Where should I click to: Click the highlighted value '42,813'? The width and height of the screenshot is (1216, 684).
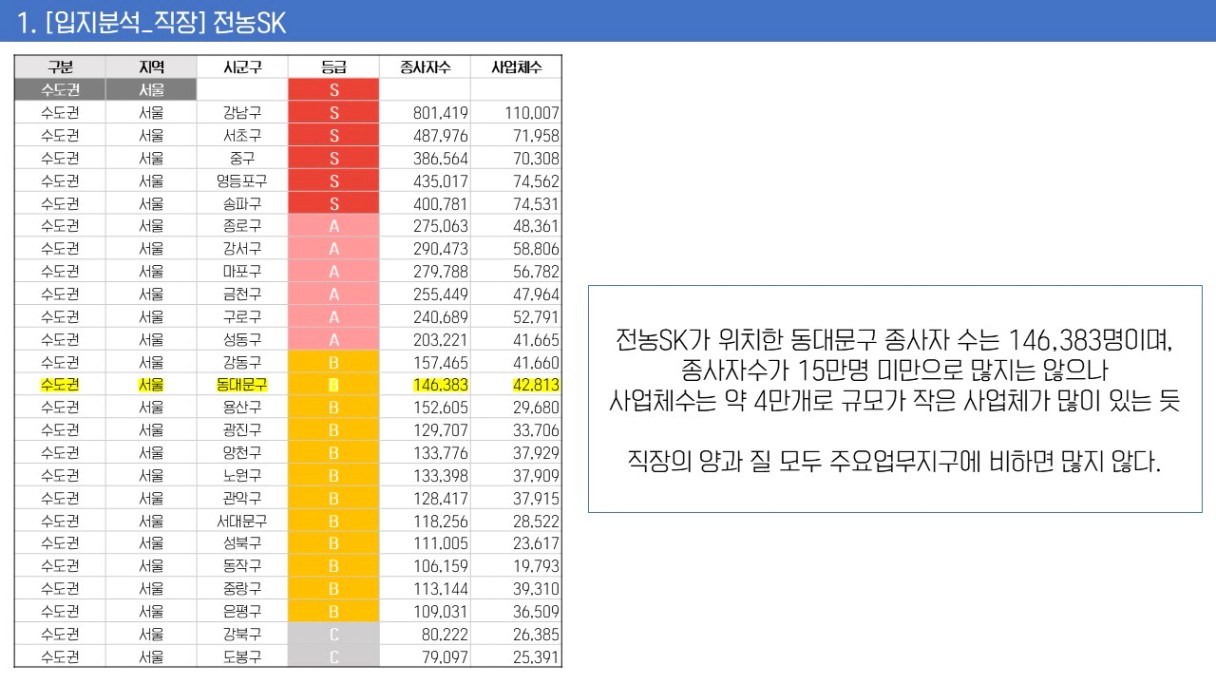[x=536, y=384]
